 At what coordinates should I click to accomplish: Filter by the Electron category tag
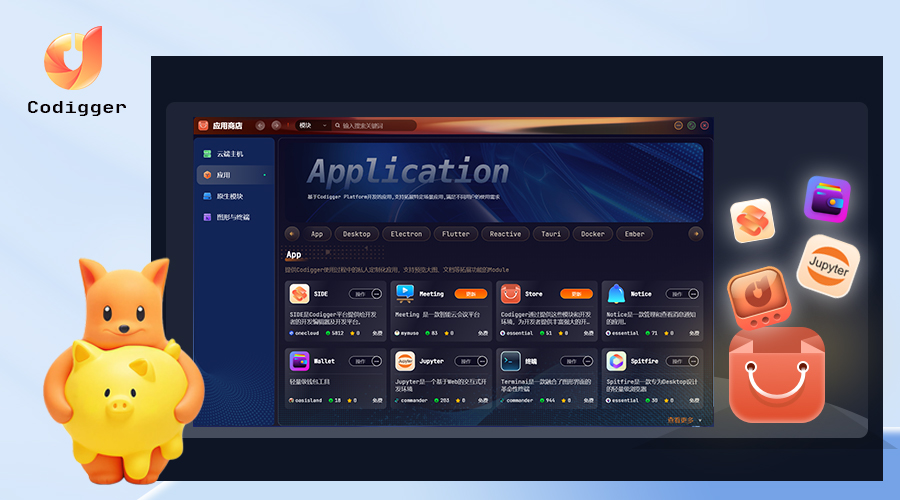click(406, 234)
